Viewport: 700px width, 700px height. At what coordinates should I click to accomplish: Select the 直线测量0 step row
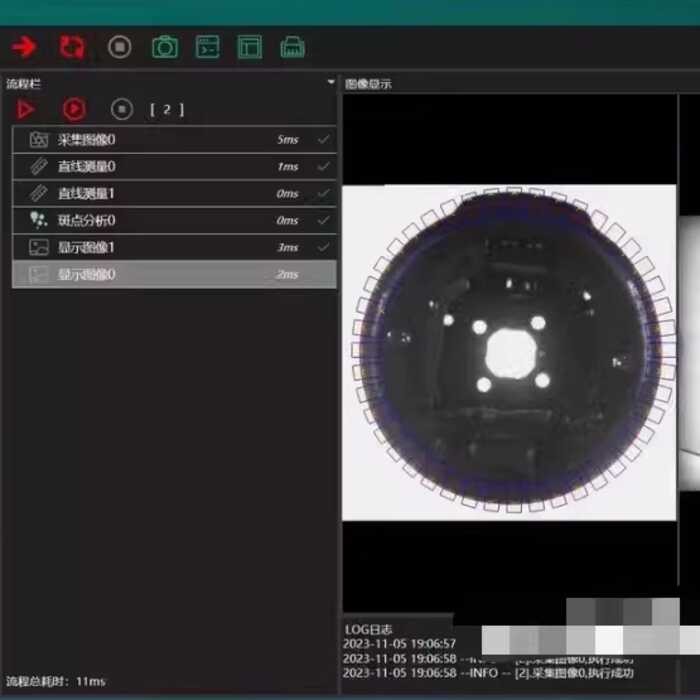tap(175, 167)
